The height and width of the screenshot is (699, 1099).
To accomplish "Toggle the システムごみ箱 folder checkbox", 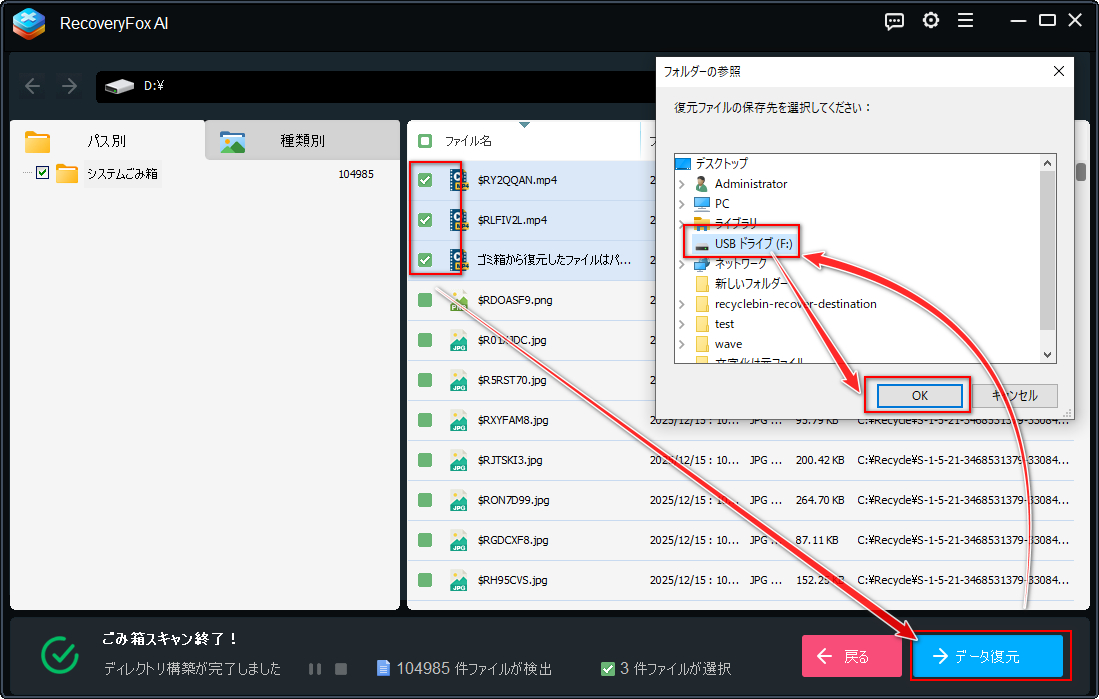I will 42,173.
